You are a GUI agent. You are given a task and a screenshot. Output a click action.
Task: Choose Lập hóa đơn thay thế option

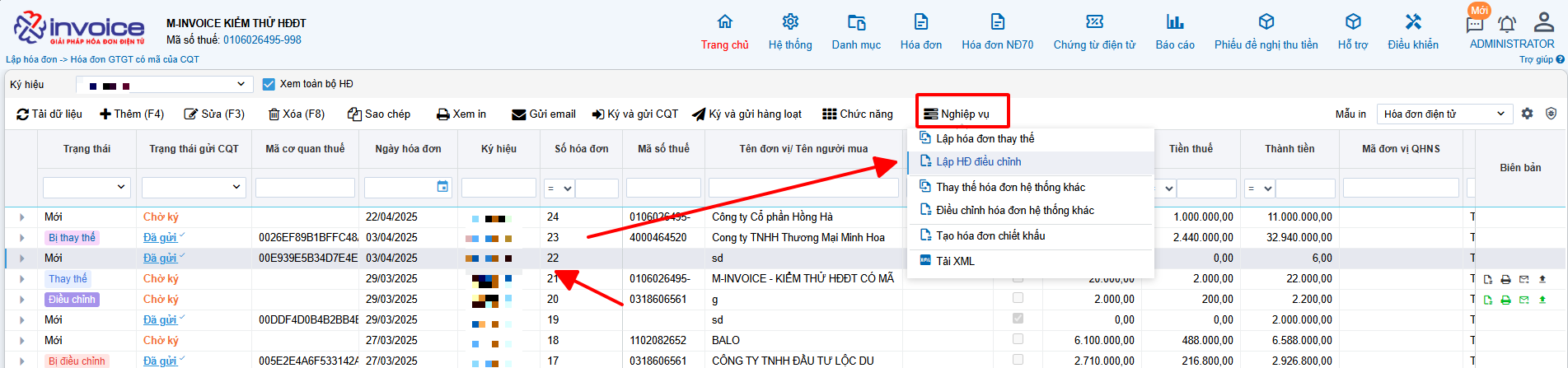coord(985,139)
